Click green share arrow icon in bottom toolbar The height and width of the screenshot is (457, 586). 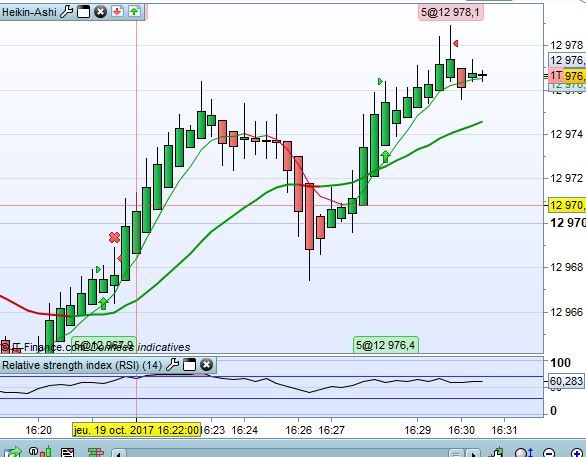click(13, 452)
